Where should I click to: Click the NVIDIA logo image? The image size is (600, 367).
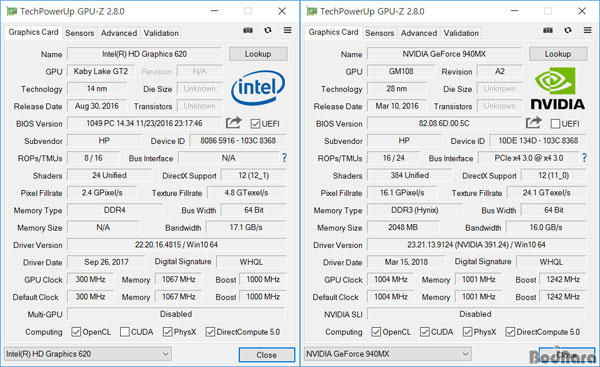558,88
